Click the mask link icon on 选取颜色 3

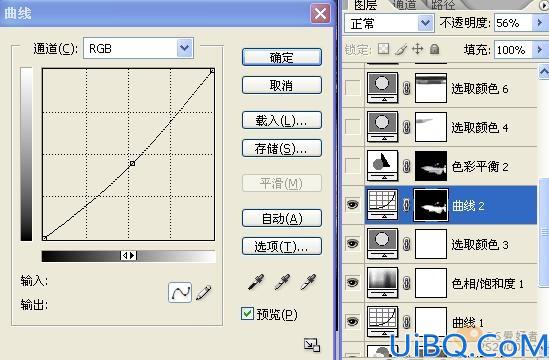406,244
